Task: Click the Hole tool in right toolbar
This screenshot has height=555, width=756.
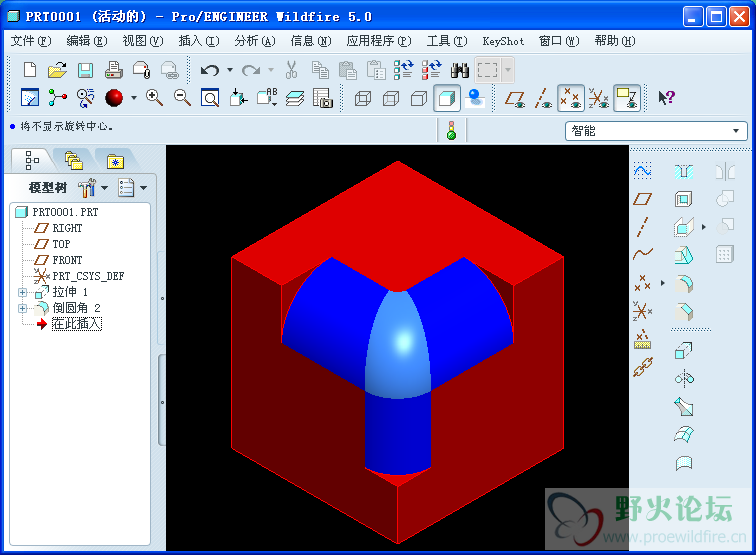Action: click(684, 171)
